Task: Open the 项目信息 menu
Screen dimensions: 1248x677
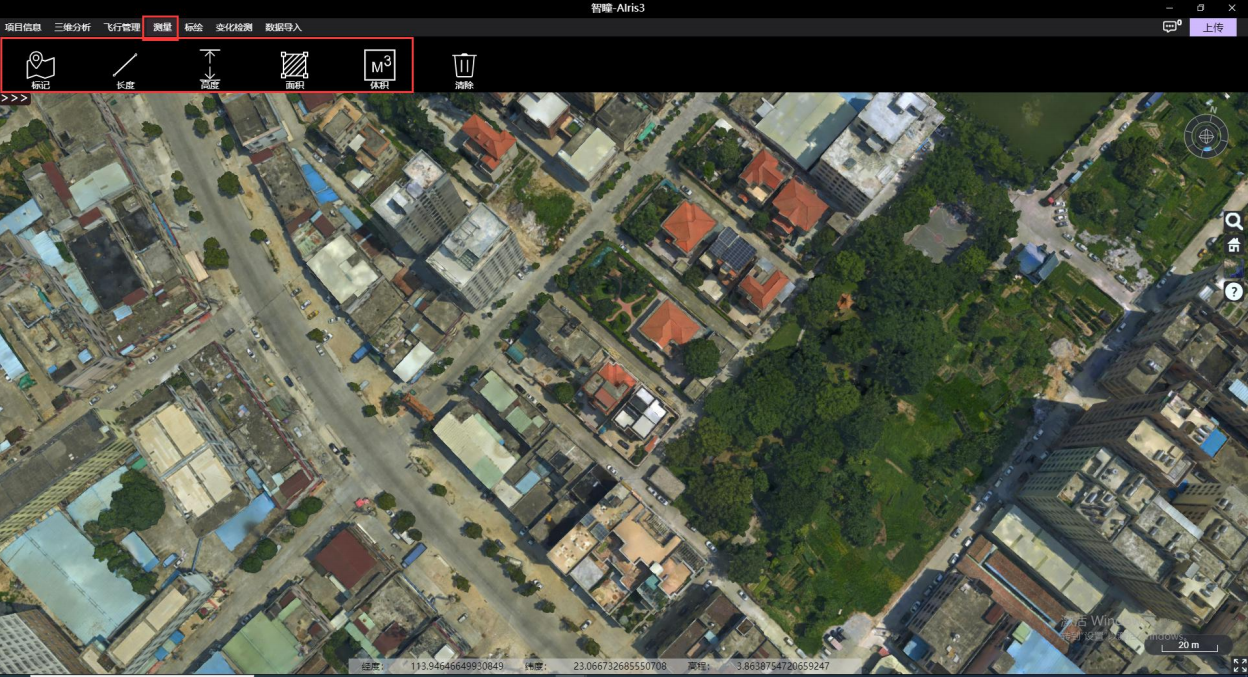Action: pyautogui.click(x=23, y=28)
